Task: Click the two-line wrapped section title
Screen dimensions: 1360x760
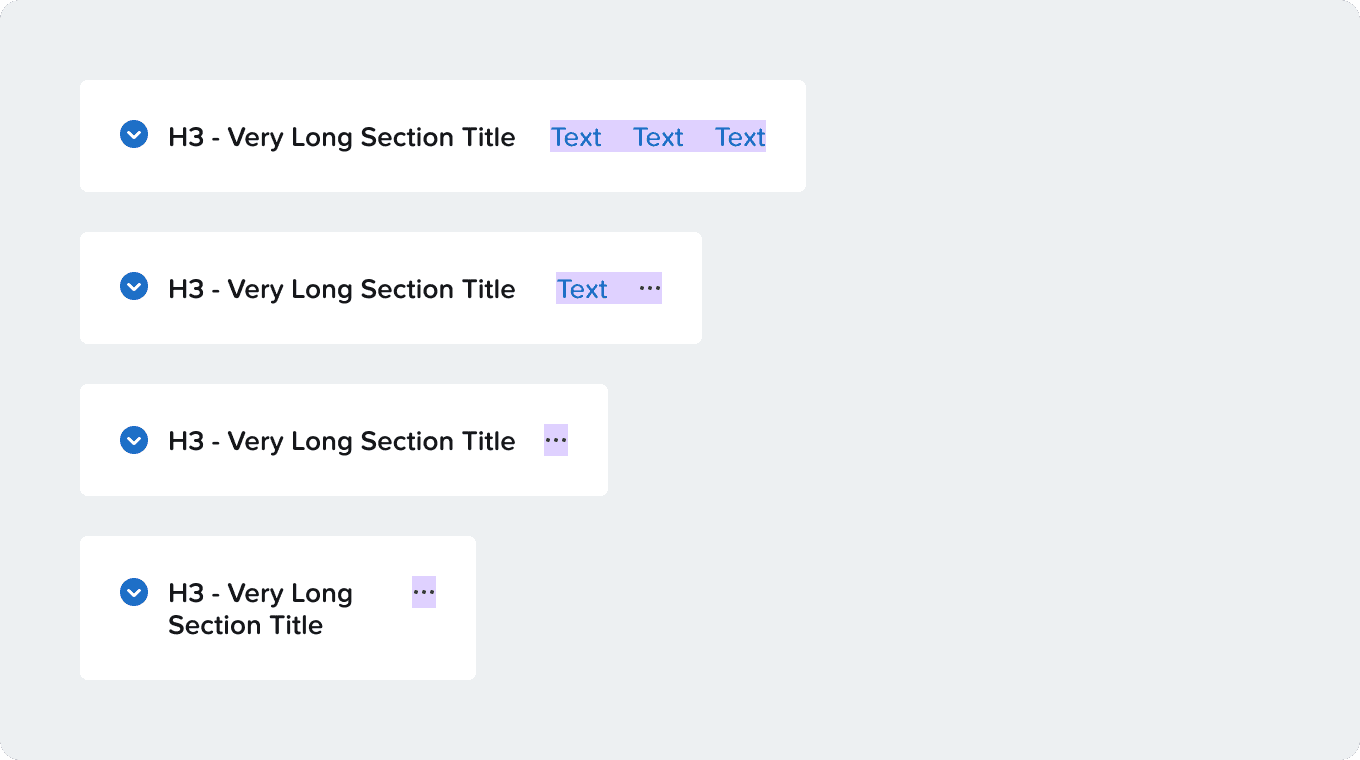Action: [x=261, y=609]
